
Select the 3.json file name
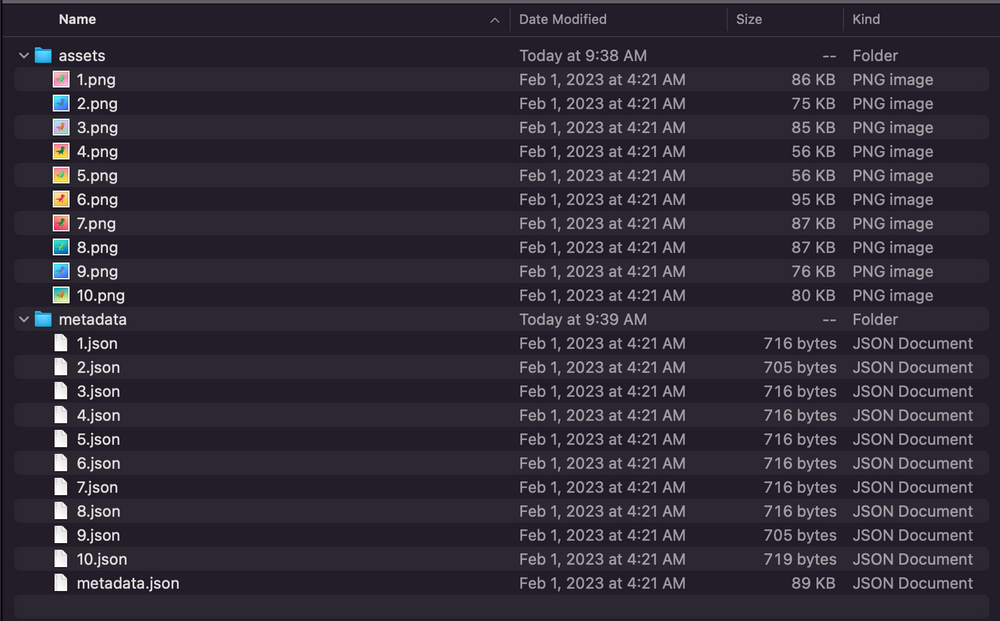coord(98,392)
